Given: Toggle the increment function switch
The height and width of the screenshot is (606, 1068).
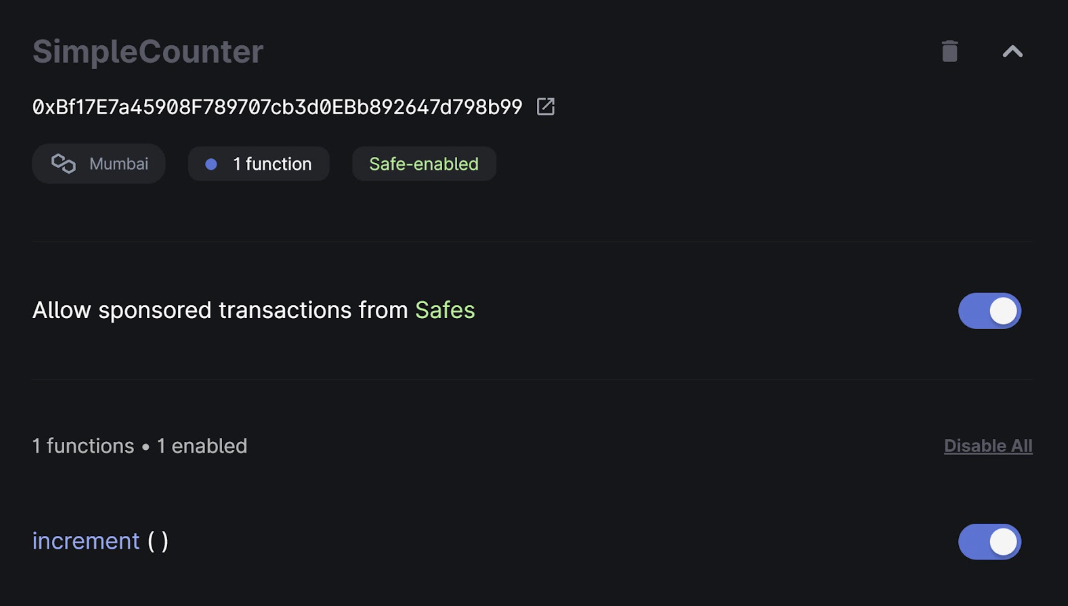Looking at the screenshot, I should point(990,542).
